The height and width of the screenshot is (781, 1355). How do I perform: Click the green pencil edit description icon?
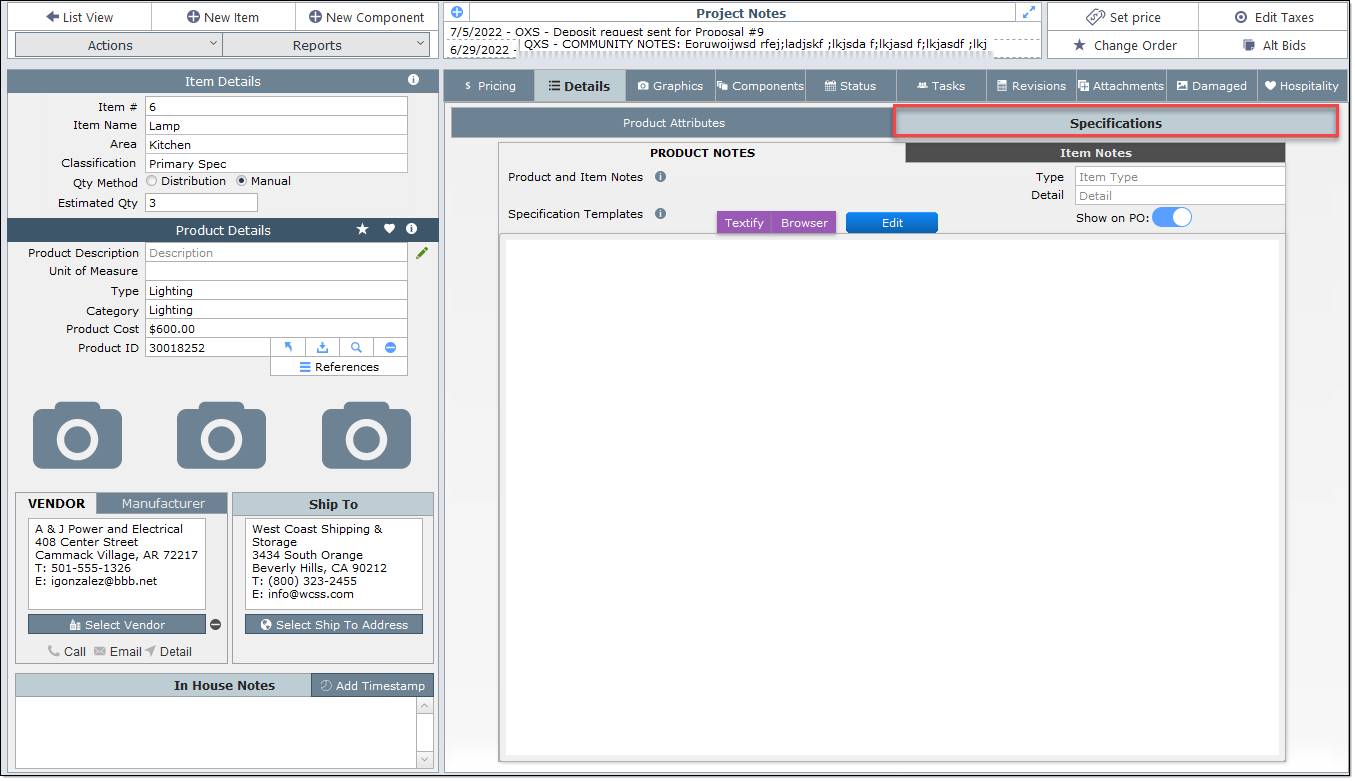click(422, 253)
